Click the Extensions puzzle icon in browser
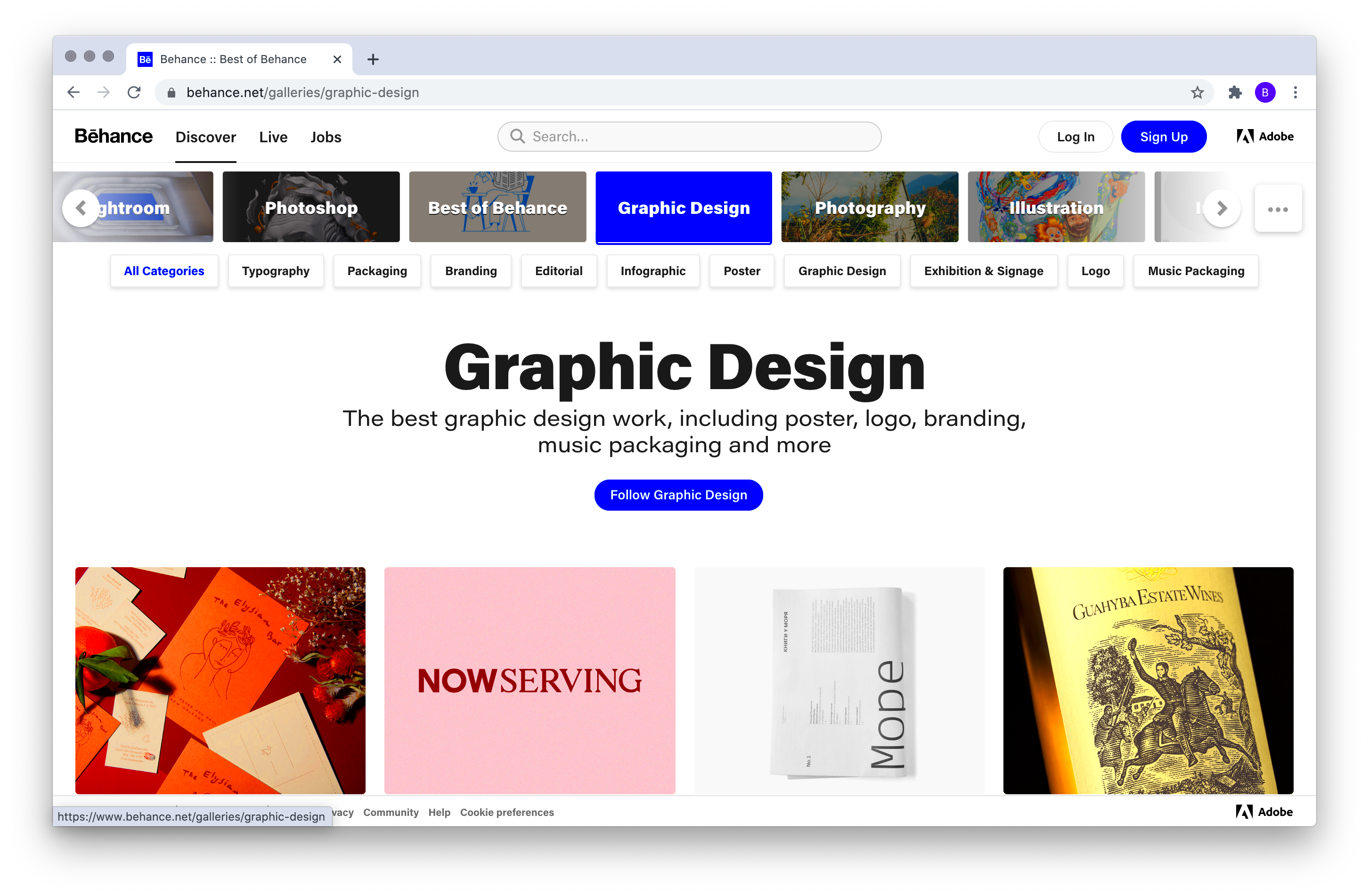 (x=1233, y=92)
